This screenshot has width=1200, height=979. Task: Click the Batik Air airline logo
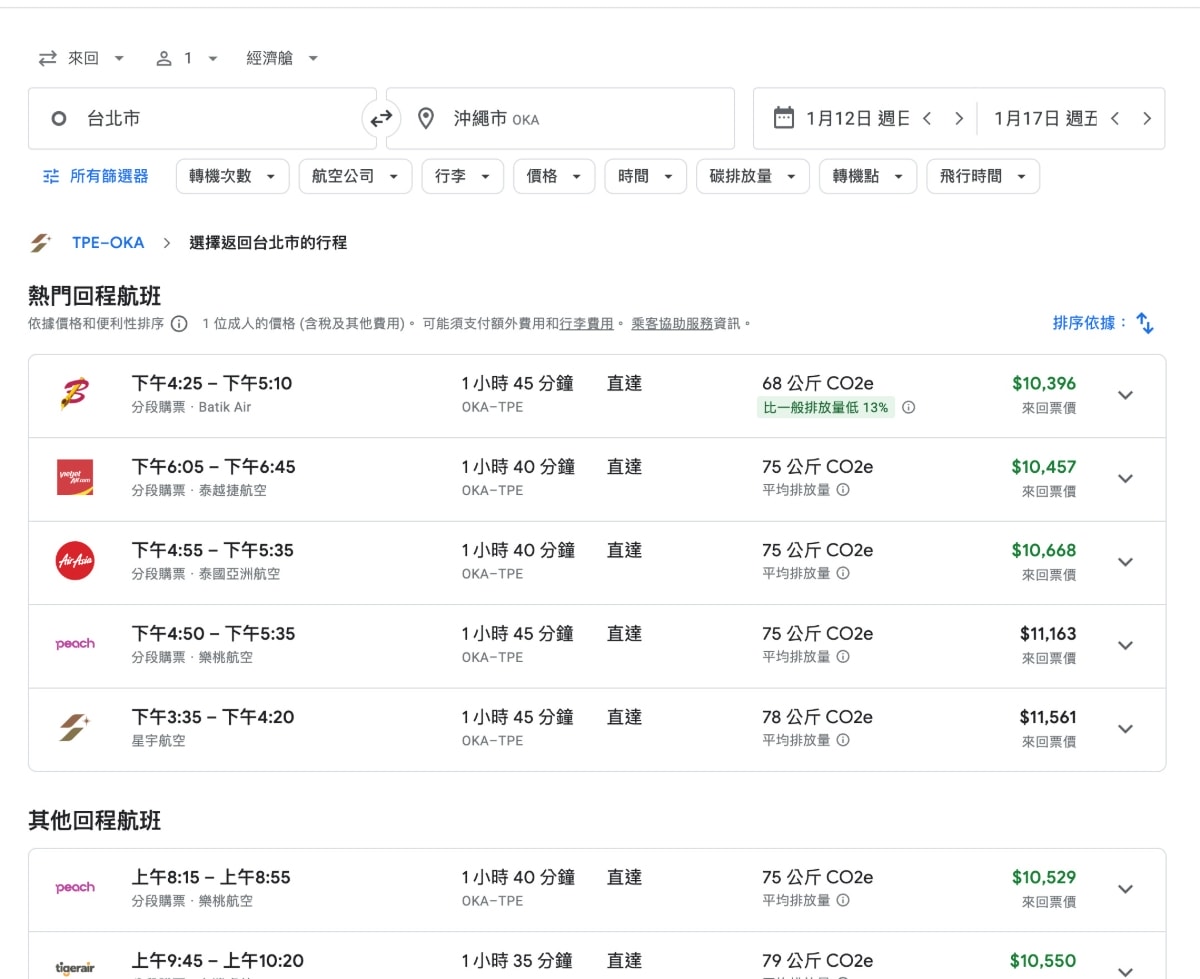[x=75, y=395]
